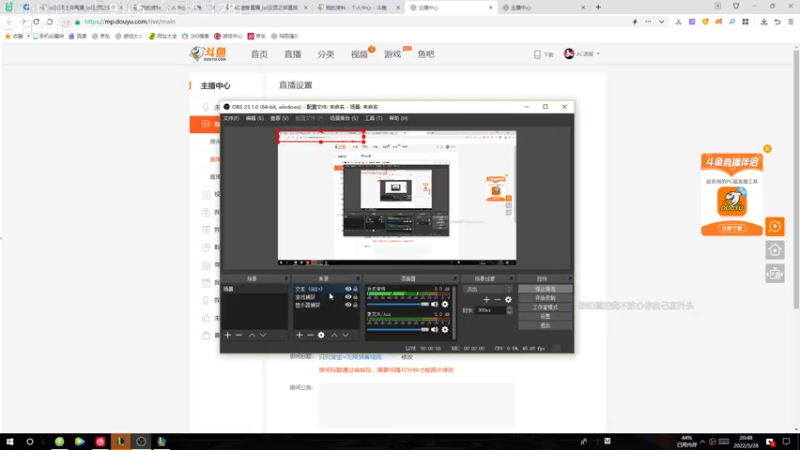Screen dimensions: 800x450
Task: Lock the display capture source
Action: coord(356,305)
